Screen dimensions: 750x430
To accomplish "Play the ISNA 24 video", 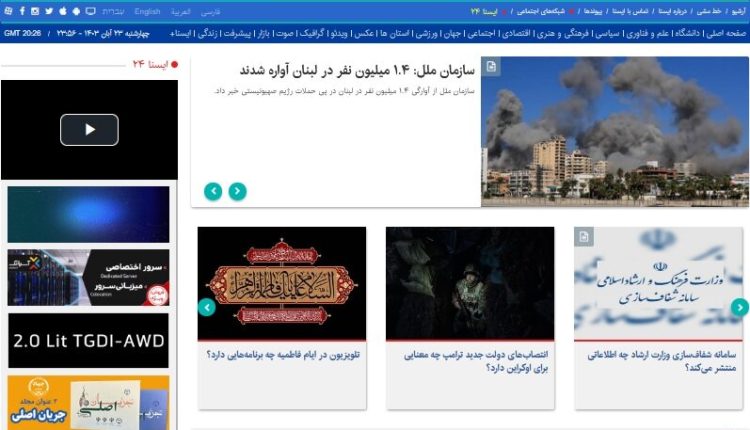I will point(89,130).
